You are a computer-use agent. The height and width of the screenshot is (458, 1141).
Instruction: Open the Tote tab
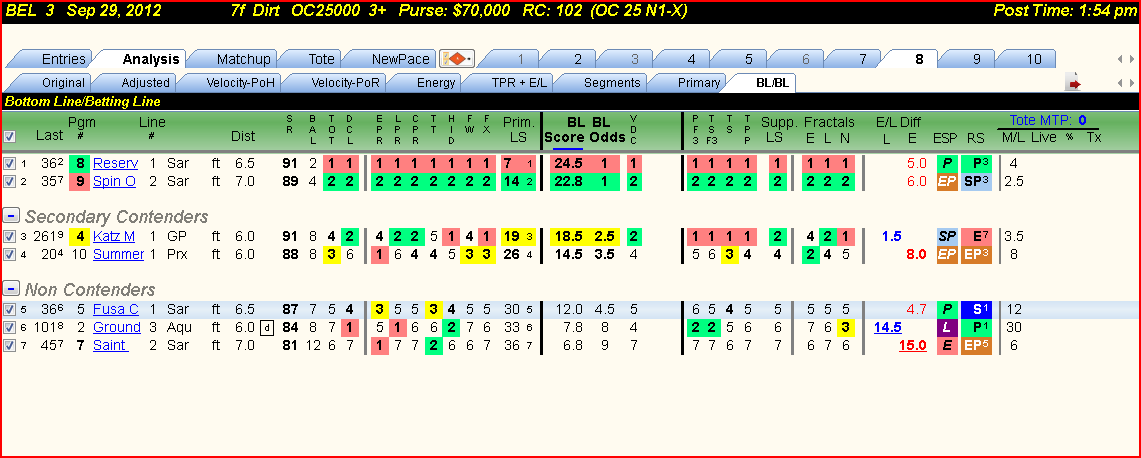point(322,59)
